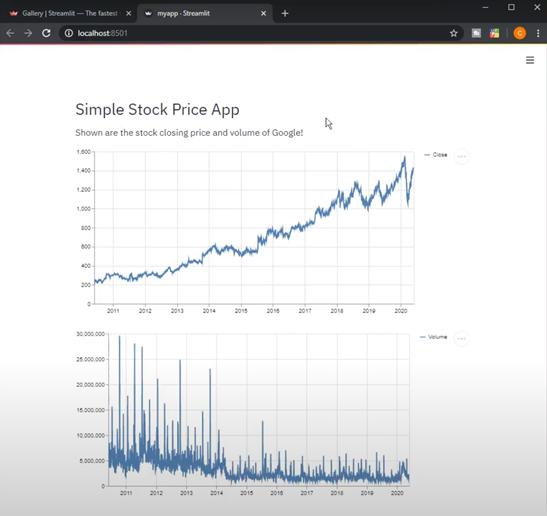Open the Streamlit hamburger menu
This screenshot has height=516, width=547.
coord(530,60)
